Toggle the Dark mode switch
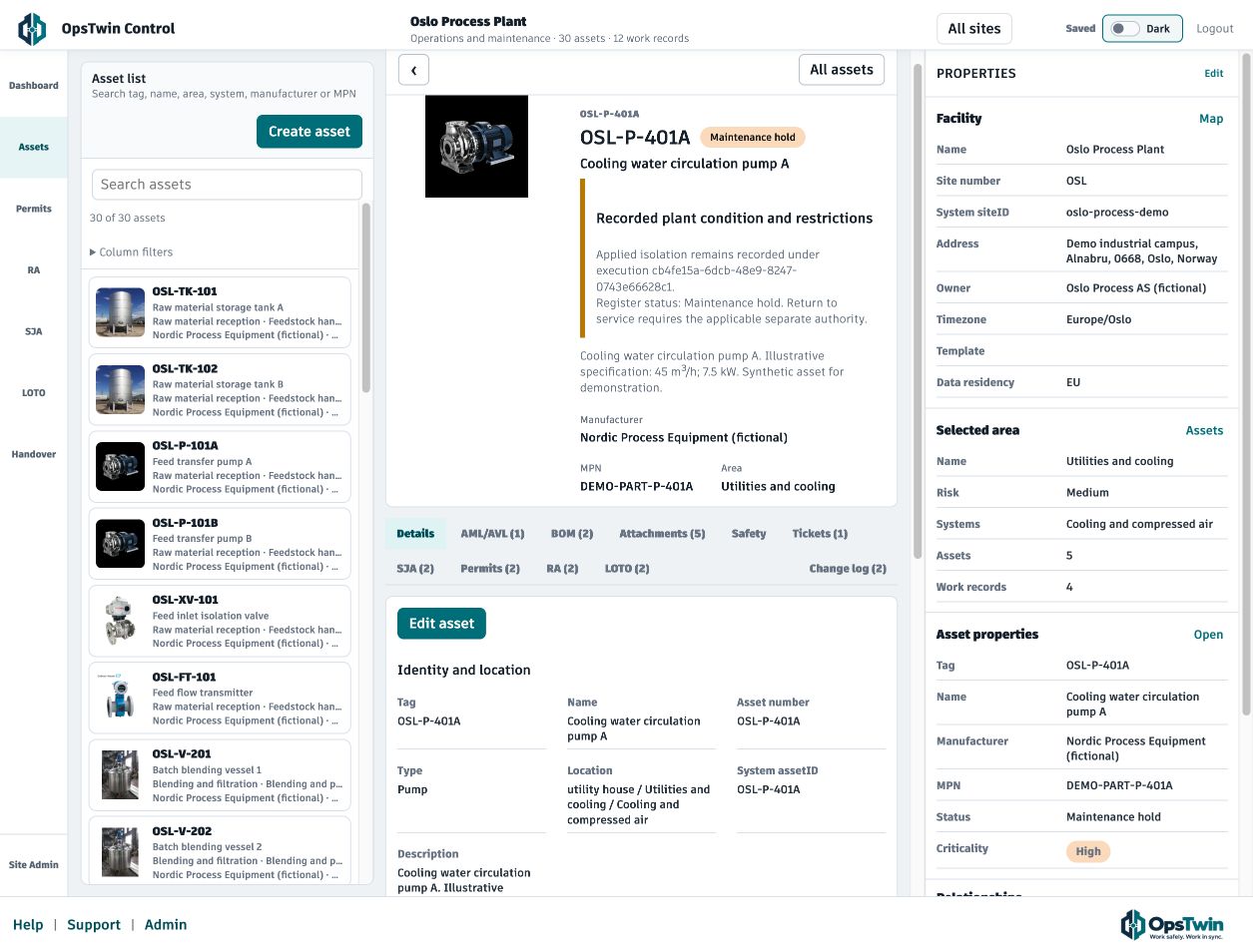 coord(1142,29)
